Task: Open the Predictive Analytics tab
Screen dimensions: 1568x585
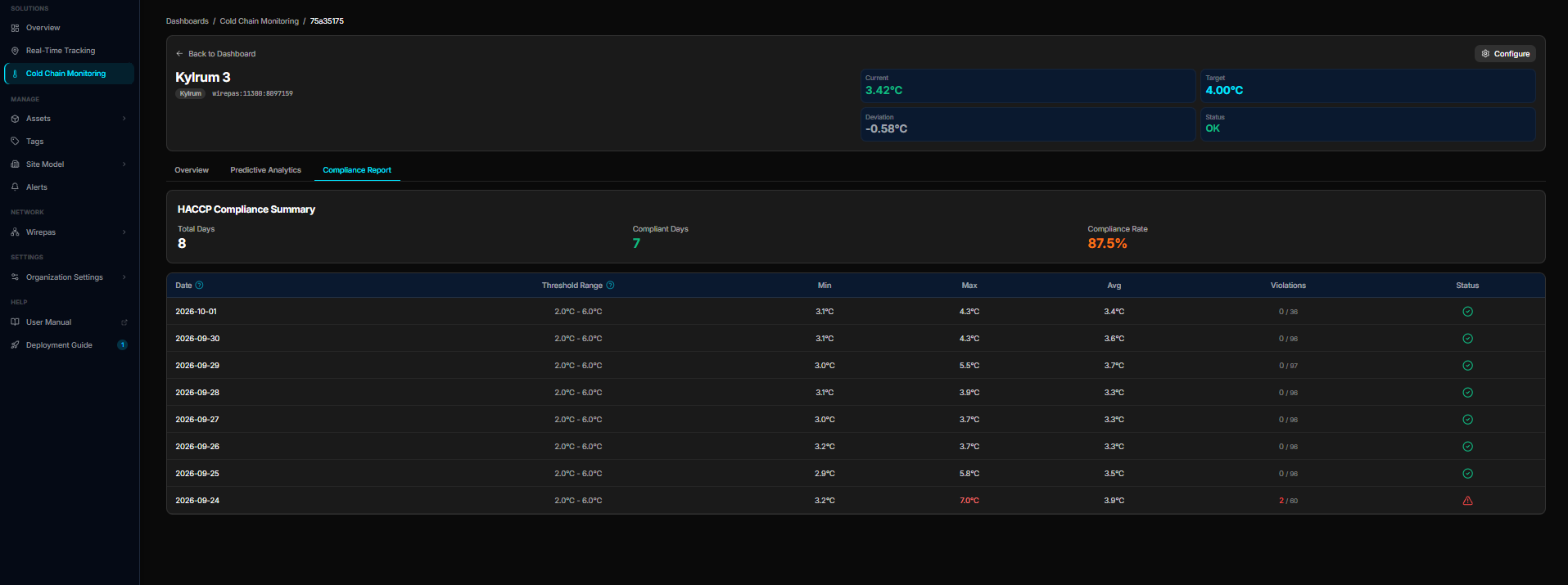Action: point(265,170)
